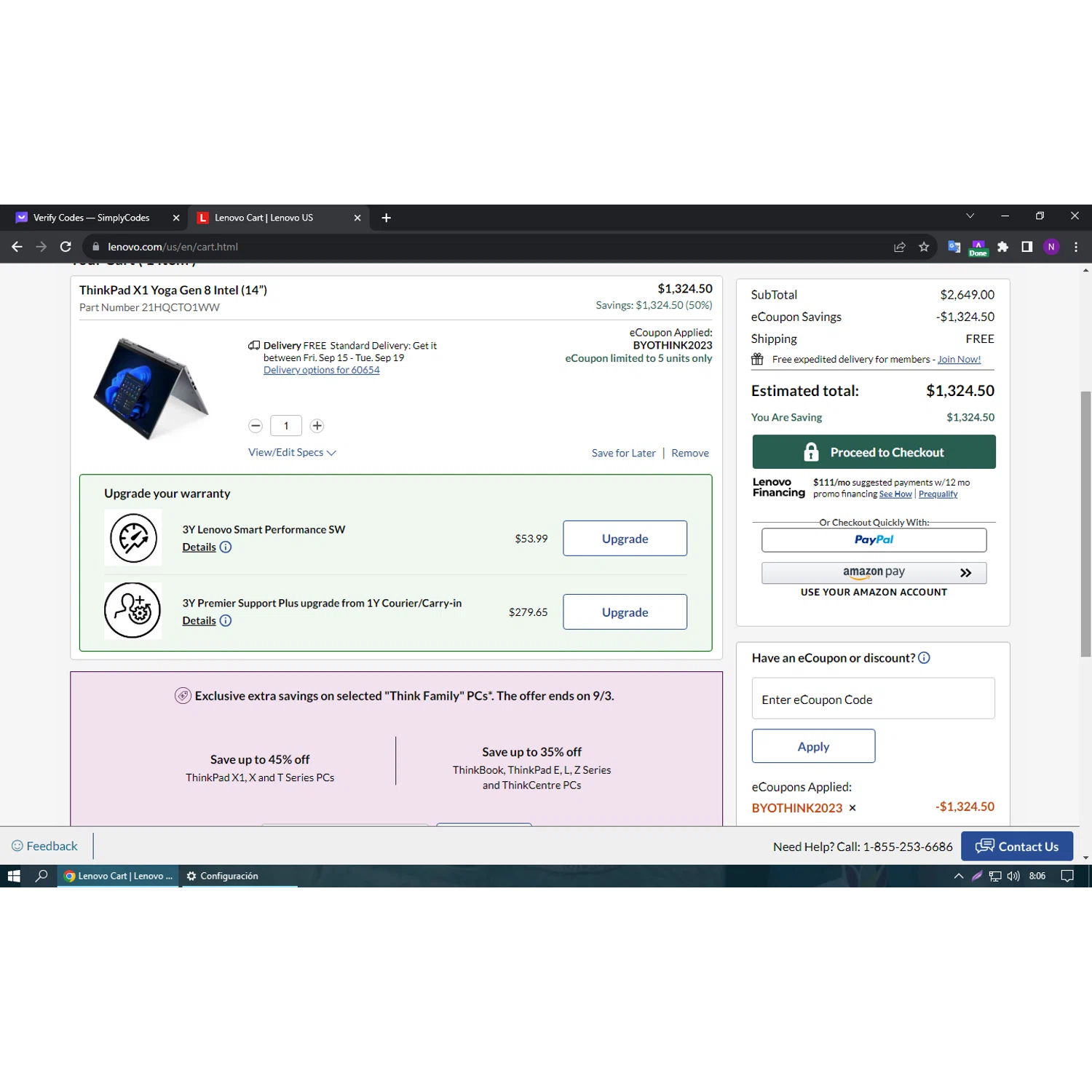Click the quantity field showing 1
Screen dimensions: 1092x1092
point(286,426)
